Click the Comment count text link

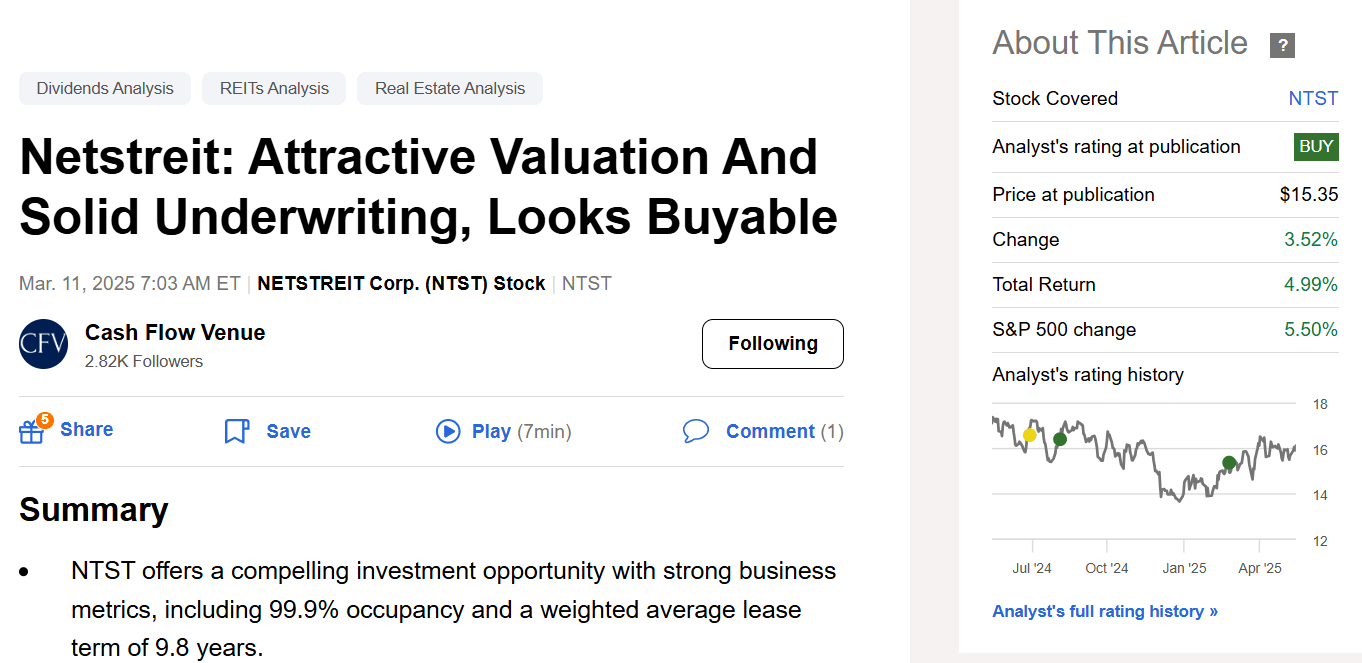pos(770,431)
